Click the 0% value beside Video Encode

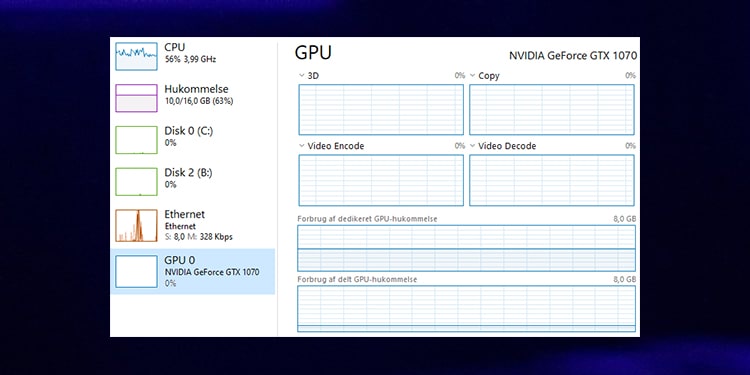(460, 146)
